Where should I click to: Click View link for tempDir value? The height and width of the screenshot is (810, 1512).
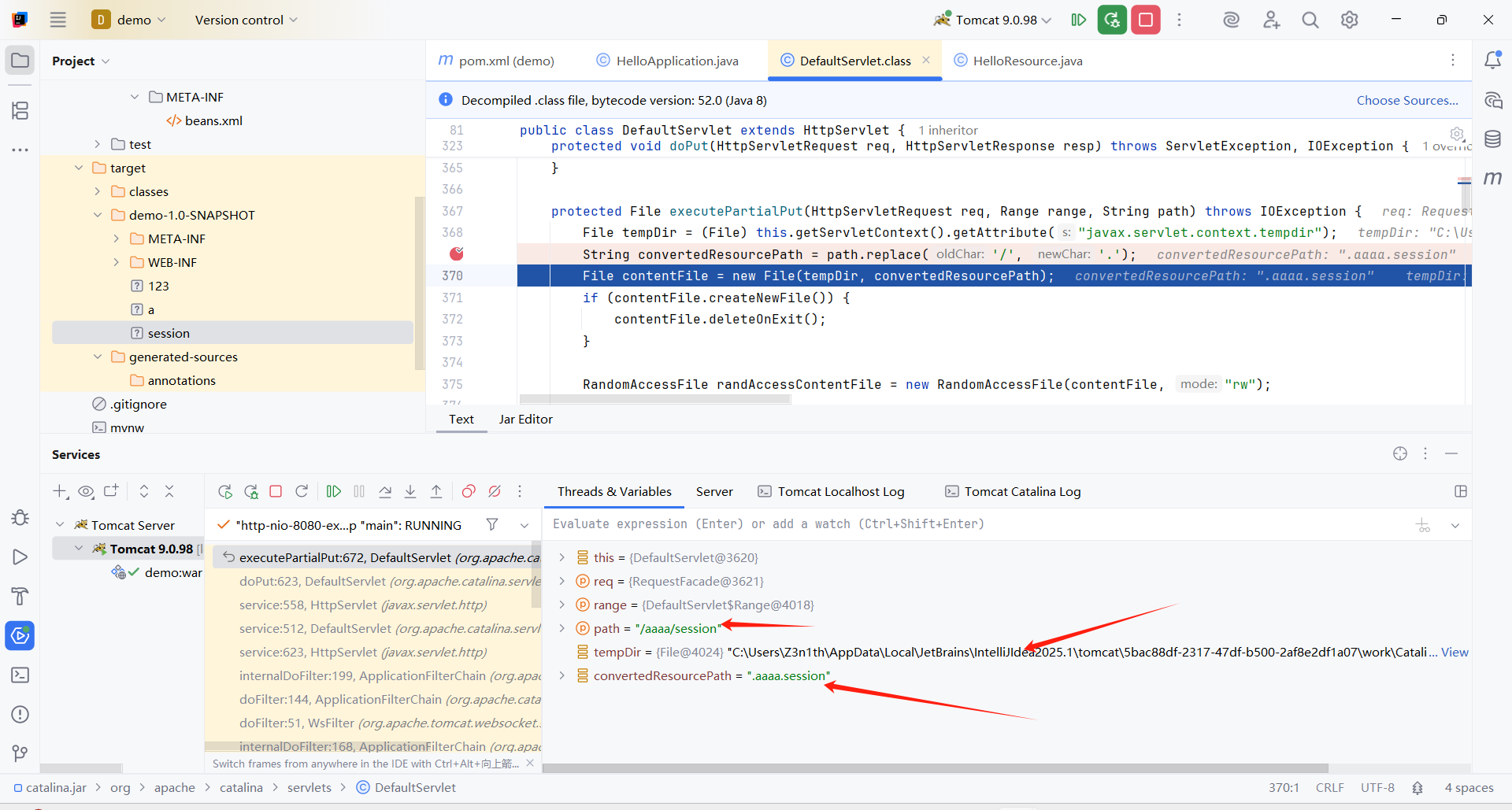click(x=1455, y=652)
